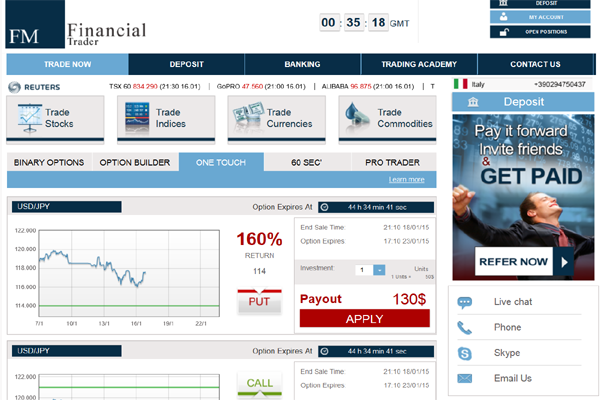Viewport: 600px width, 400px height.
Task: Click the Email Us link
Action: click(x=513, y=378)
